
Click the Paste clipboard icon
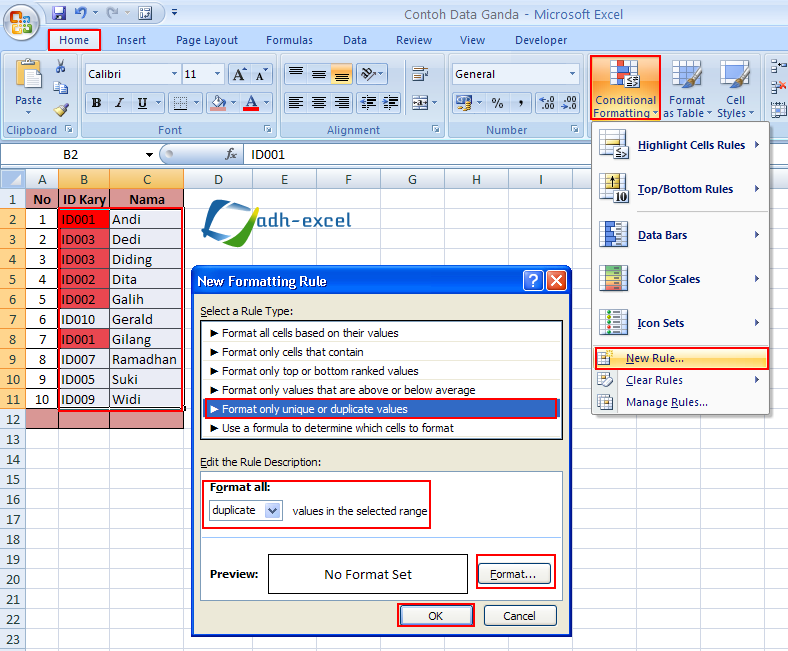(x=28, y=73)
